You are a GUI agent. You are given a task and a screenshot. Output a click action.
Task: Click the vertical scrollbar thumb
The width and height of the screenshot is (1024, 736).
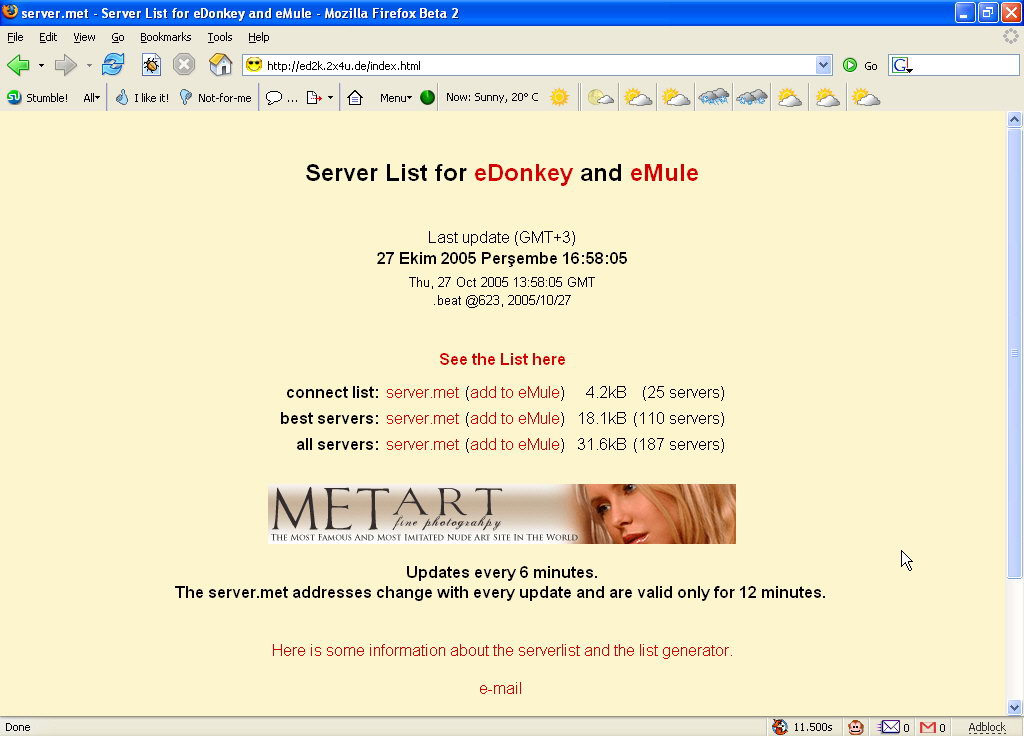1014,353
